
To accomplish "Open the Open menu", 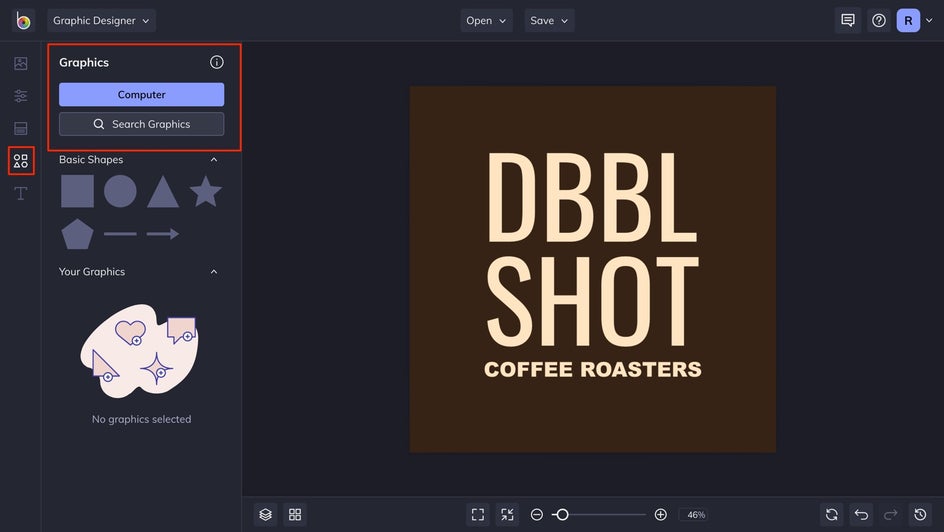I will pos(486,20).
